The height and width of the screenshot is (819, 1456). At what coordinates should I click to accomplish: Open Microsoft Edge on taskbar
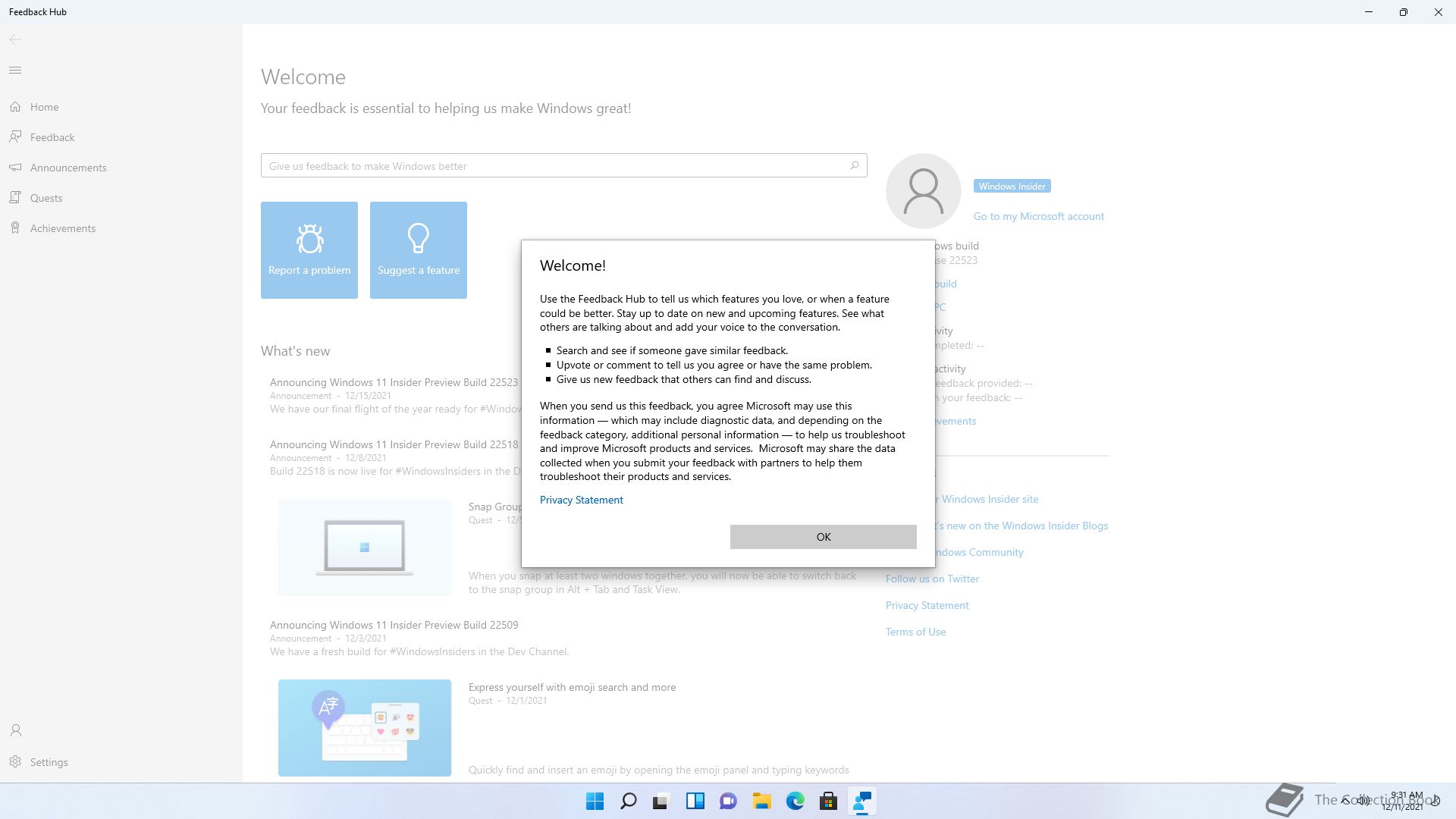click(x=795, y=801)
